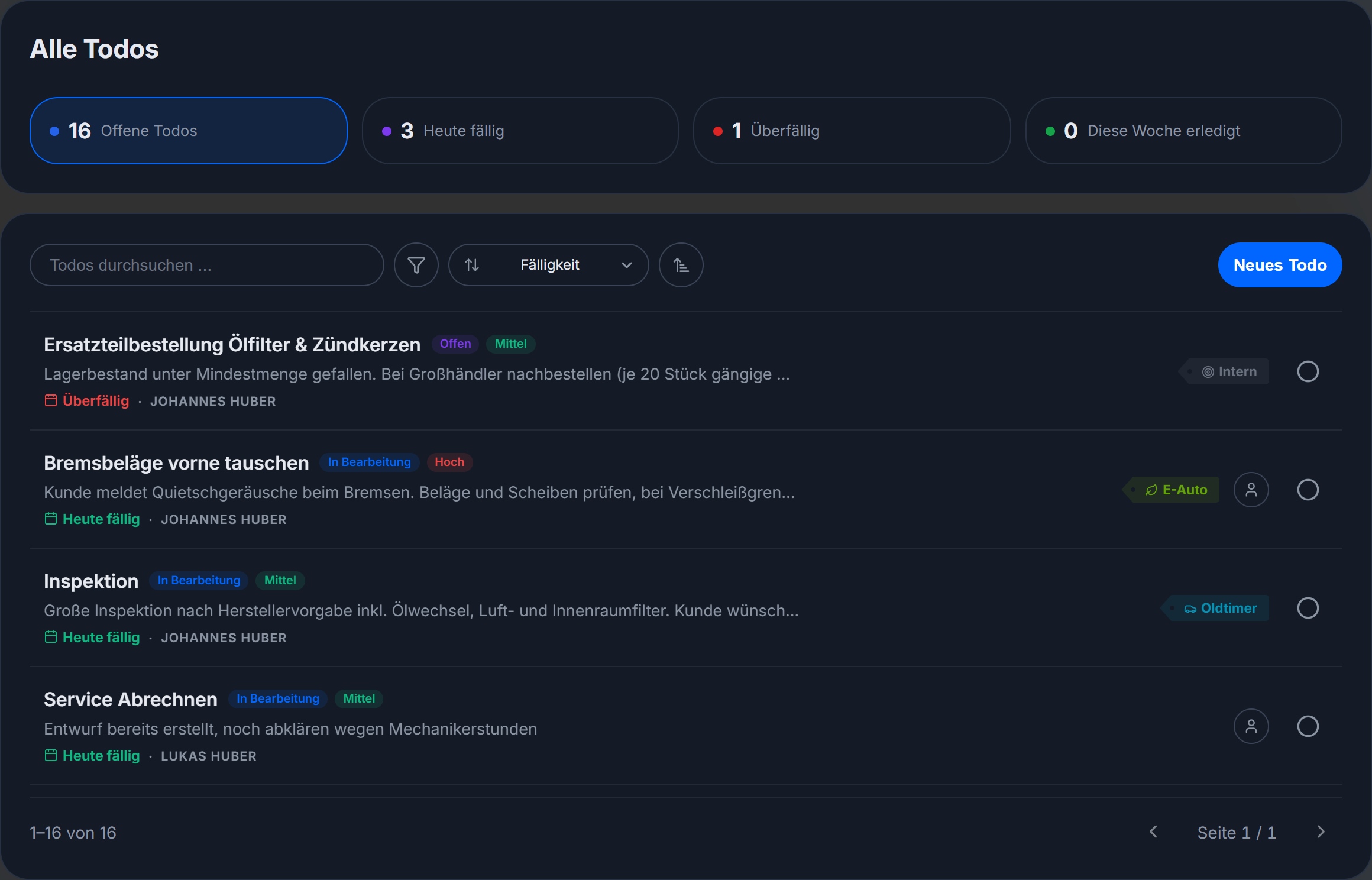Open the Service Abrechnen todo title
1372x880 pixels.
coord(131,699)
